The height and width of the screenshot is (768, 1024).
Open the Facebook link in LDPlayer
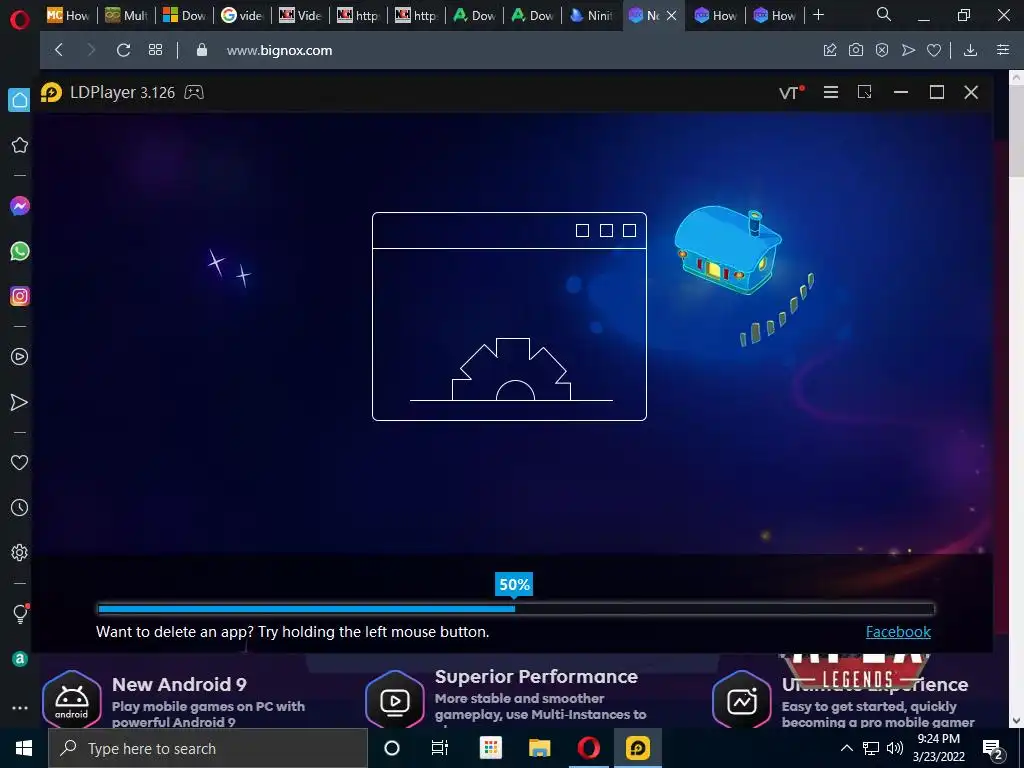coord(898,632)
